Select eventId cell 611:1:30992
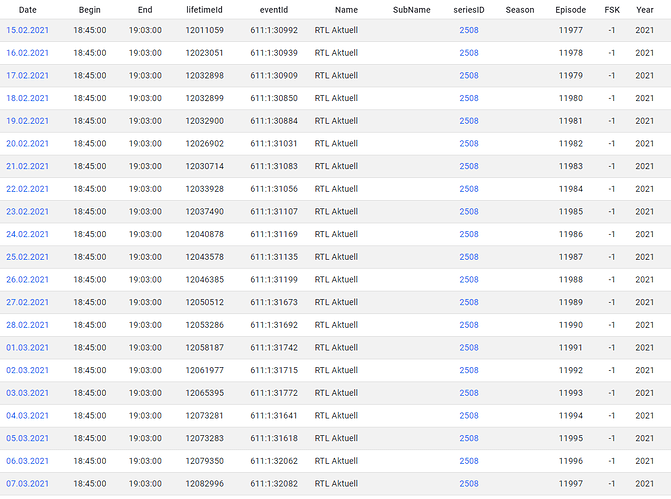The height and width of the screenshot is (499, 671). pos(274,30)
